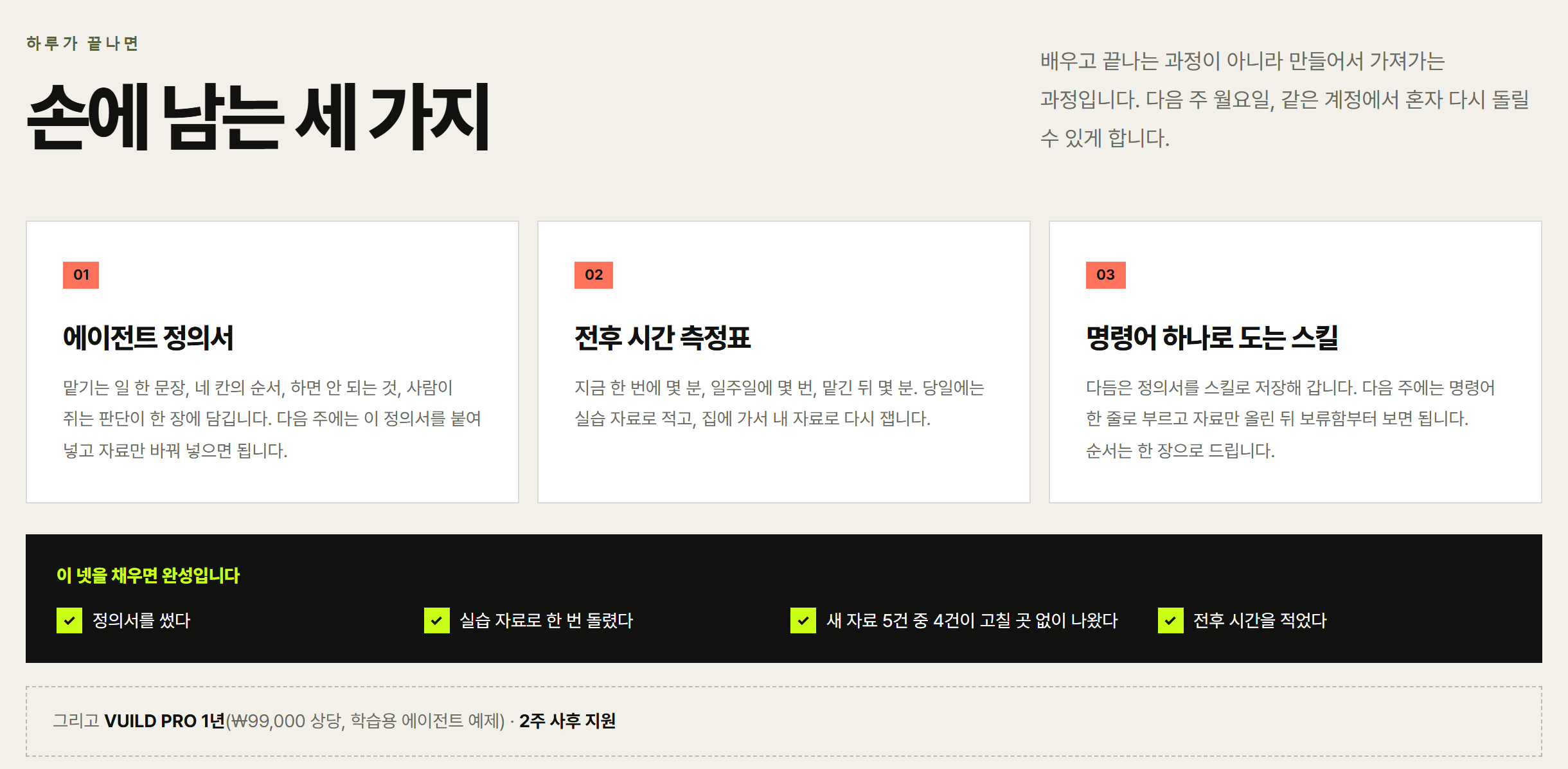Click the checkmark box next to 실습 자료로 한 번 돌렸다

point(437,620)
